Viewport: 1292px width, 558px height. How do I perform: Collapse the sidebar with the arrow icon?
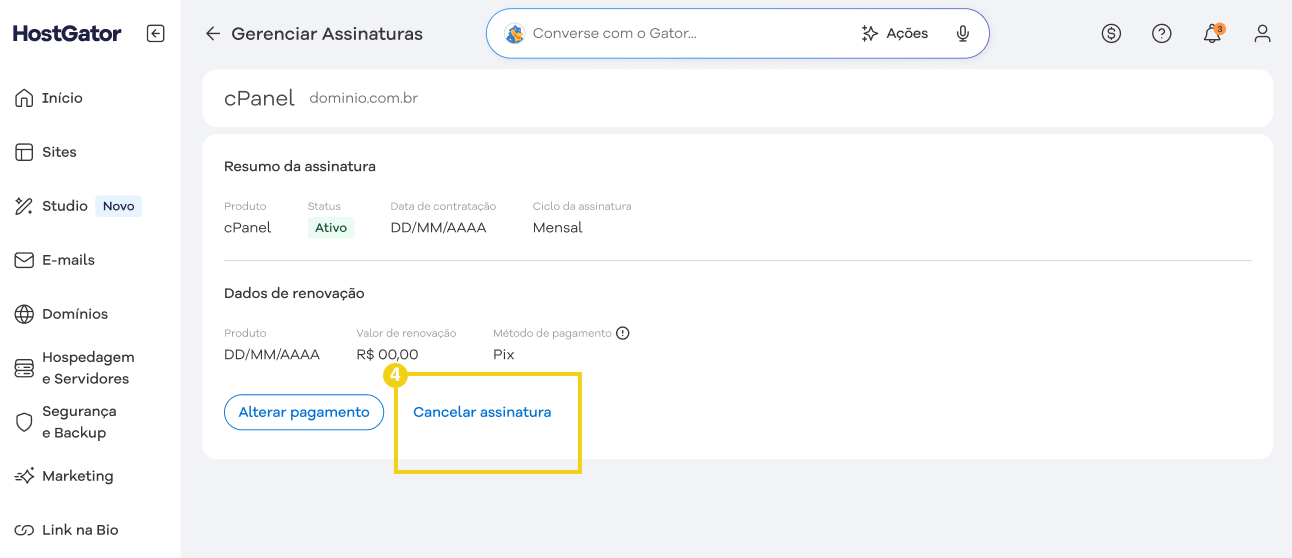pos(155,34)
